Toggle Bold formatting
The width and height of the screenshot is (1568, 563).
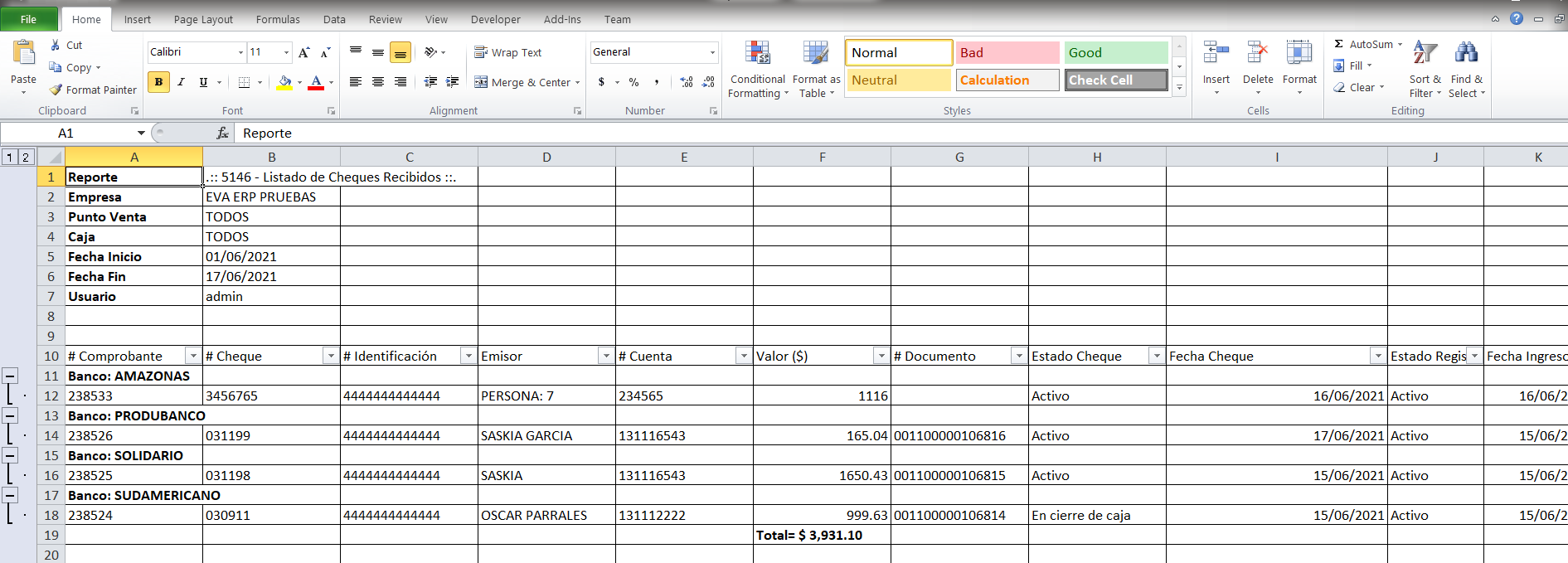tap(158, 82)
